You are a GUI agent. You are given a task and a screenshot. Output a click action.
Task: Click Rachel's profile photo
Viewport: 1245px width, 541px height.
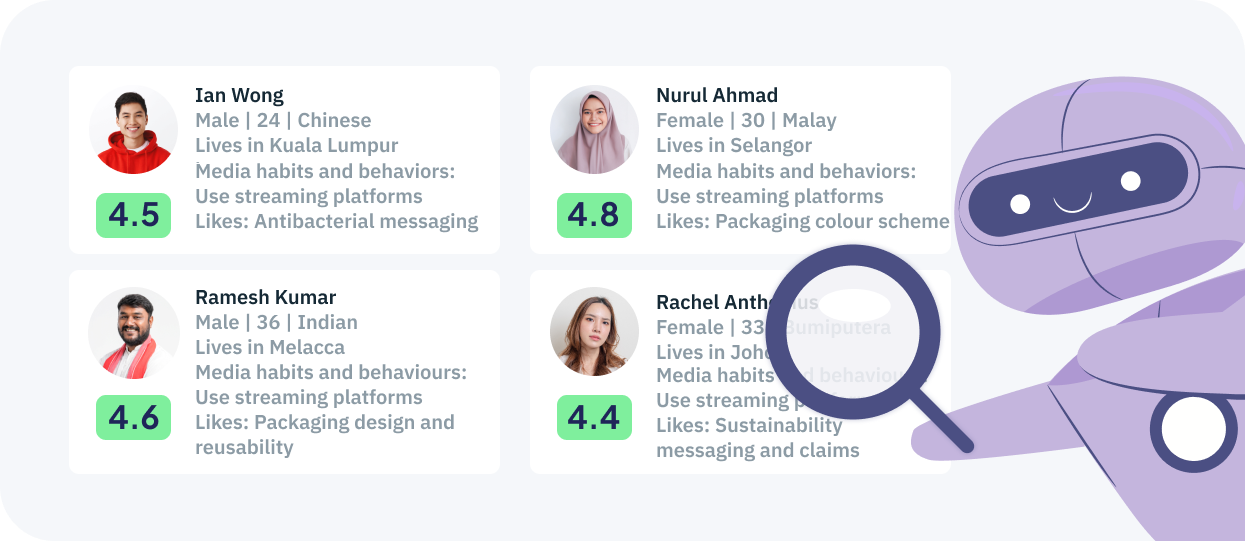click(594, 333)
